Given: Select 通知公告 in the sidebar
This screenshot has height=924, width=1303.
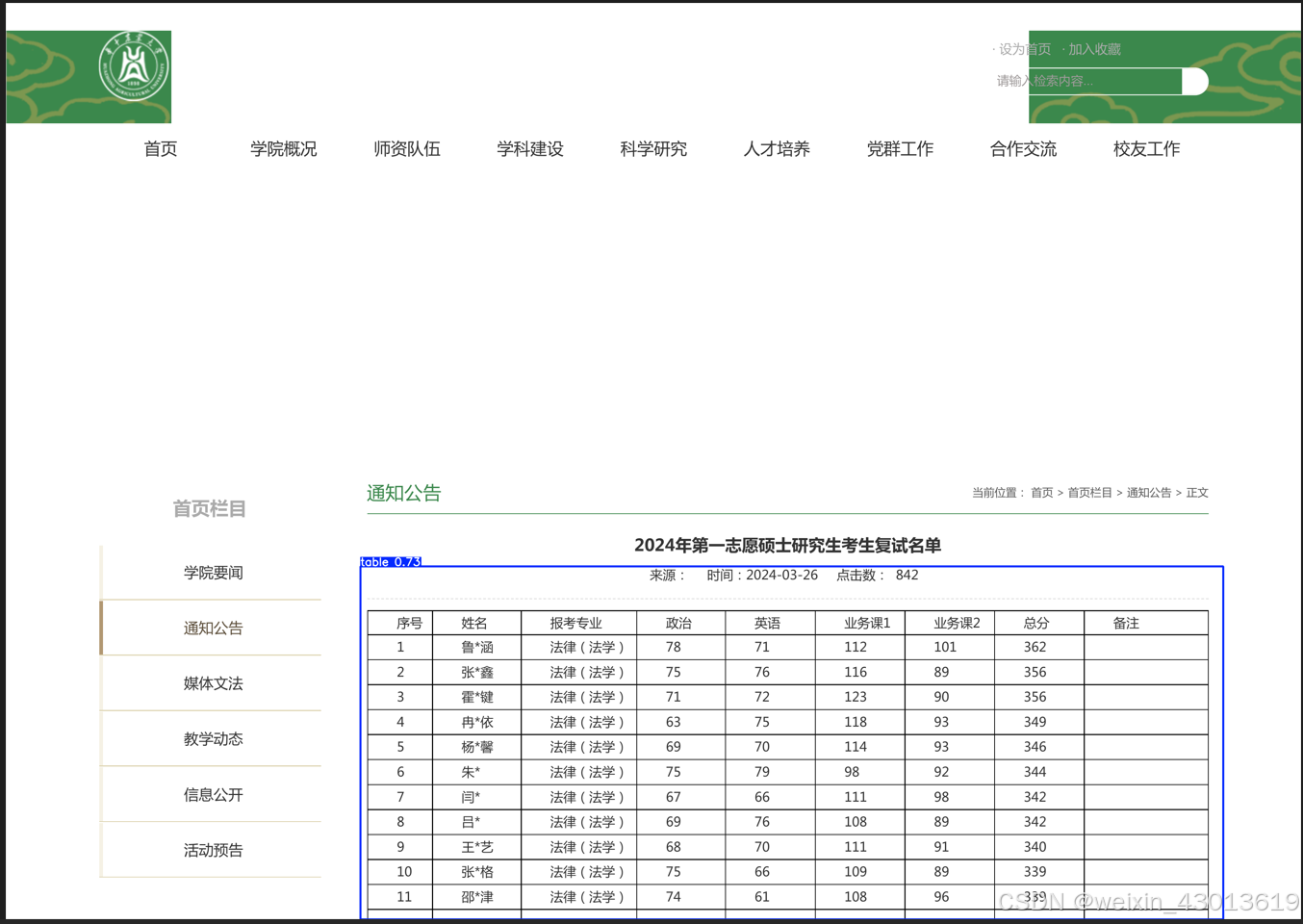Looking at the screenshot, I should click(213, 629).
